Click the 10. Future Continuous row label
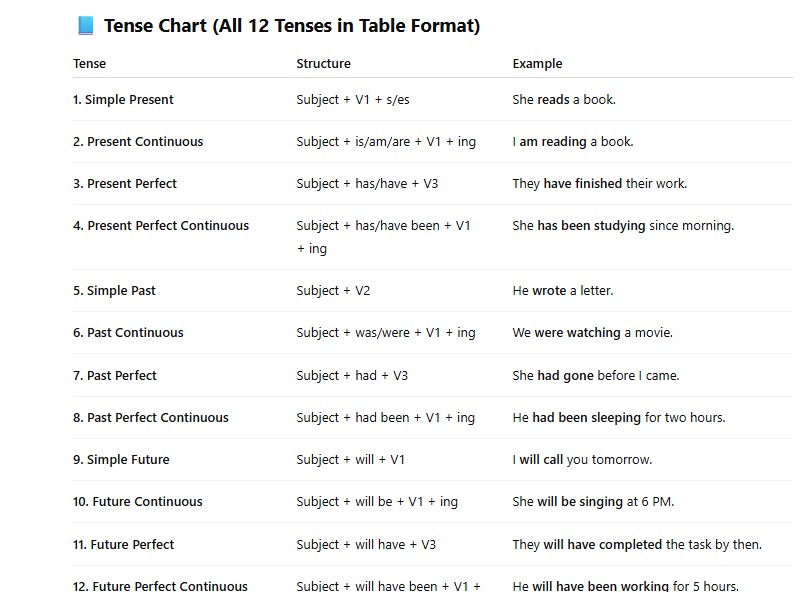This screenshot has width=807, height=592. point(137,501)
